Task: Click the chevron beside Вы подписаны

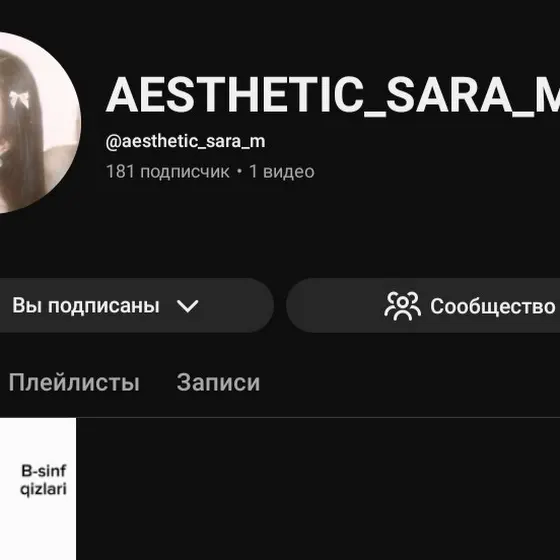Action: [188, 306]
